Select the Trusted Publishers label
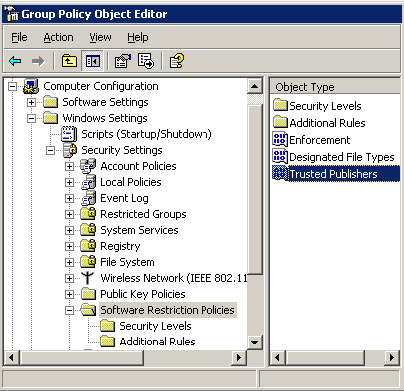The height and width of the screenshot is (391, 404). 333,174
